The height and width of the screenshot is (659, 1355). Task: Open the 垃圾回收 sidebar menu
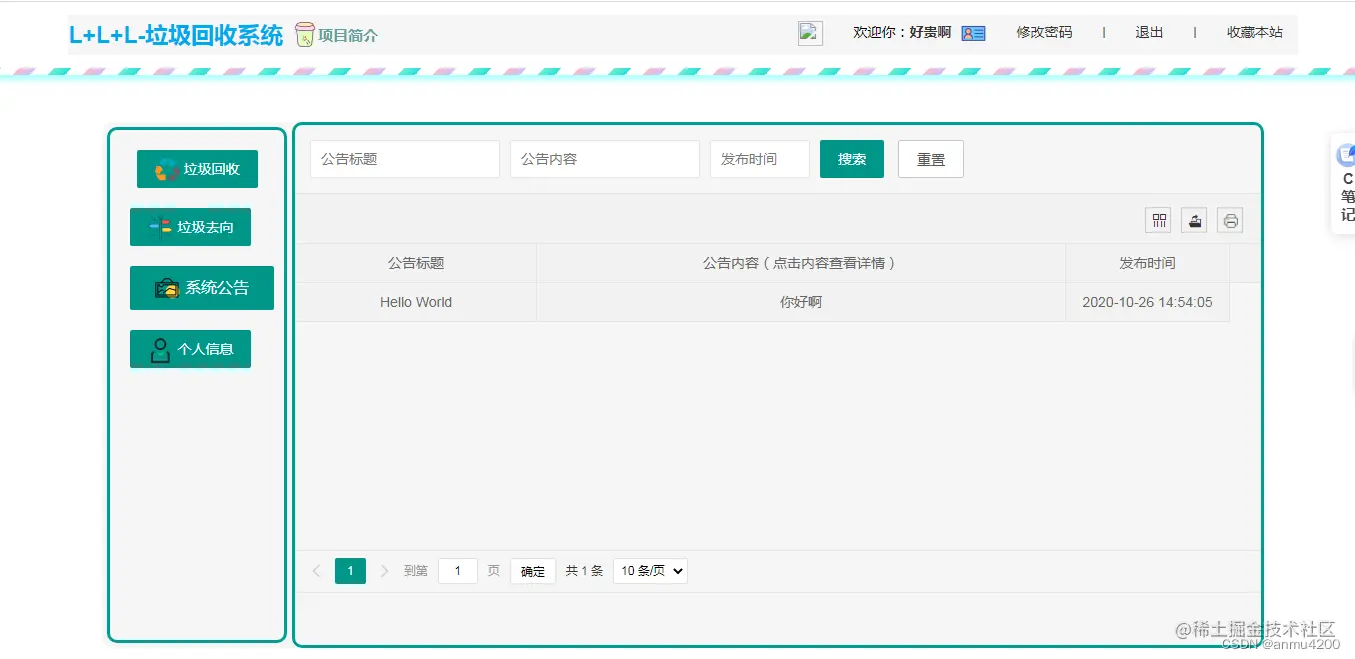pos(197,169)
